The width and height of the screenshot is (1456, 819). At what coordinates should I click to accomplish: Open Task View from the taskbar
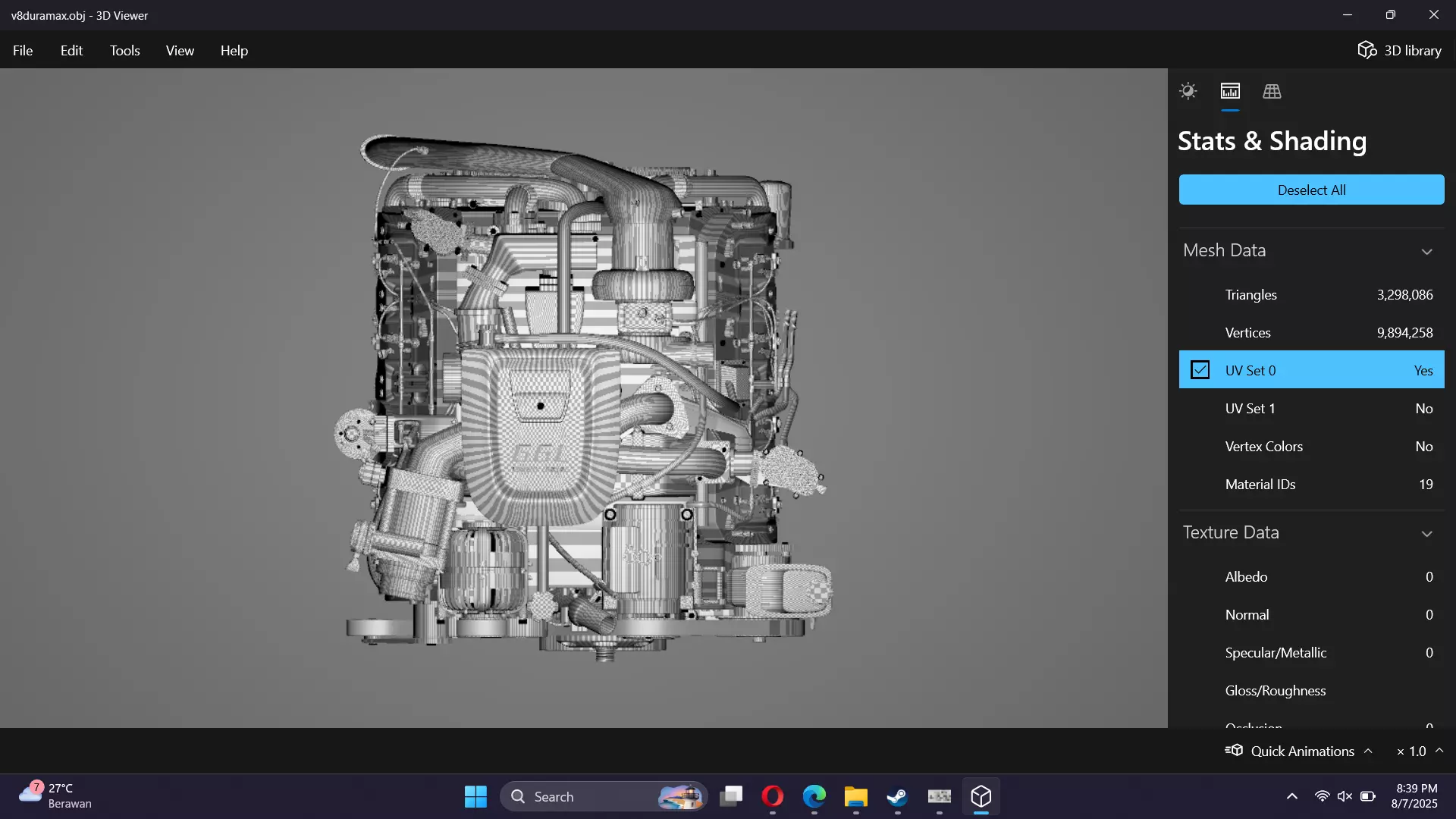pos(731,796)
